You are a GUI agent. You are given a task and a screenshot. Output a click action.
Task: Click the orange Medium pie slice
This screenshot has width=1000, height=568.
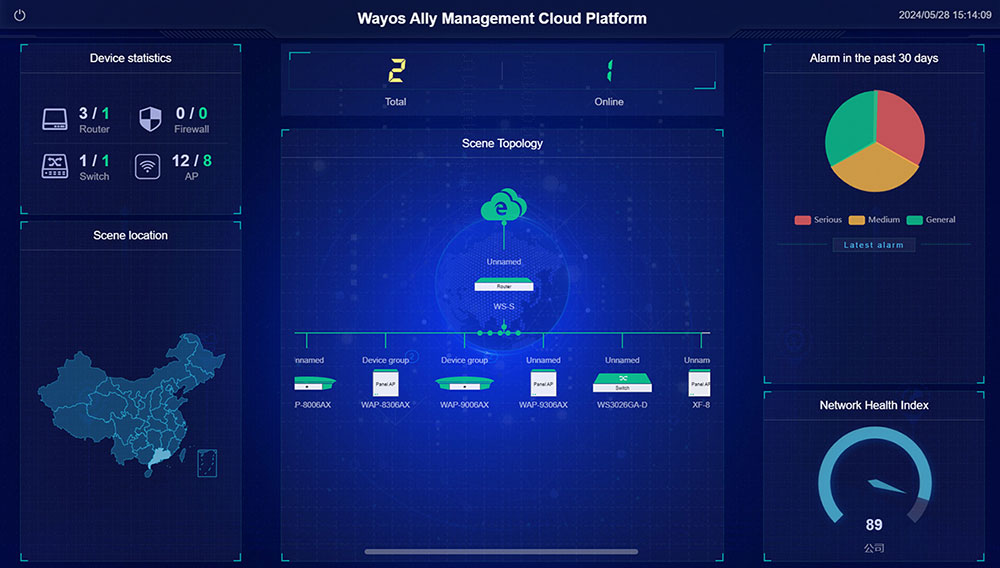click(875, 170)
